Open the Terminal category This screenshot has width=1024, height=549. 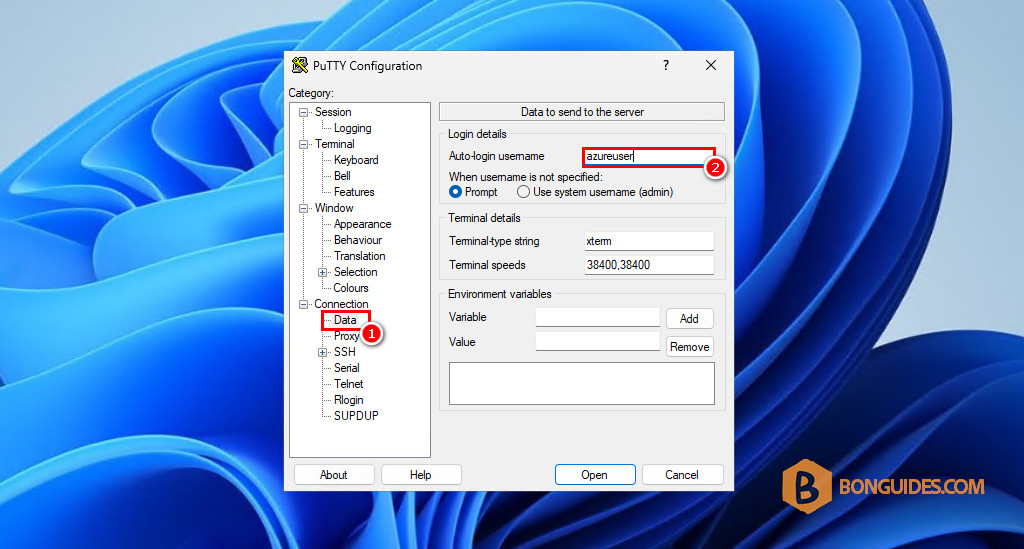click(x=335, y=144)
